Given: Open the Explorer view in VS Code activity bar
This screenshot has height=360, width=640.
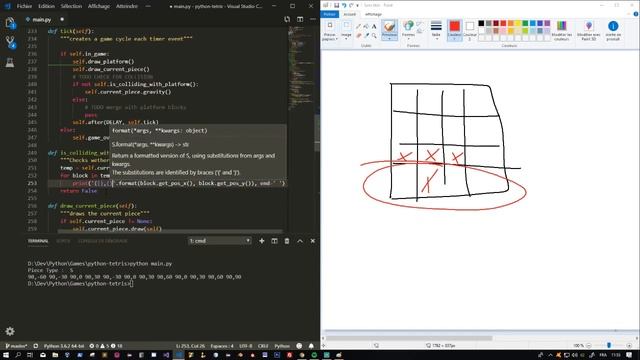Looking at the screenshot, I should click(x=10, y=23).
